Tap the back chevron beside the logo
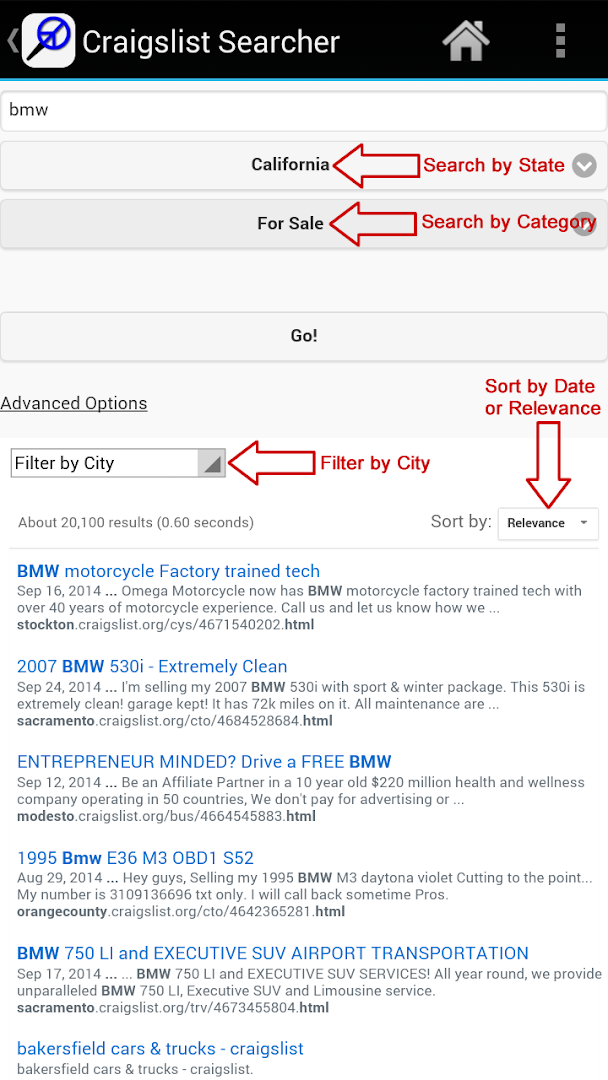608x1080 pixels. pos(12,41)
